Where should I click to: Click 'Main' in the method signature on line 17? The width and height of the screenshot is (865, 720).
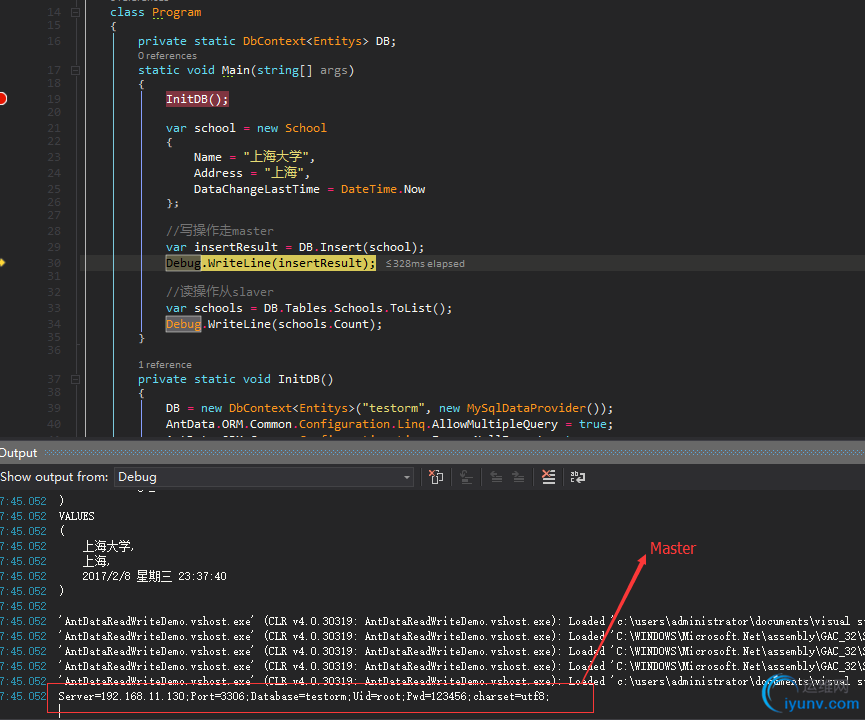tap(236, 70)
